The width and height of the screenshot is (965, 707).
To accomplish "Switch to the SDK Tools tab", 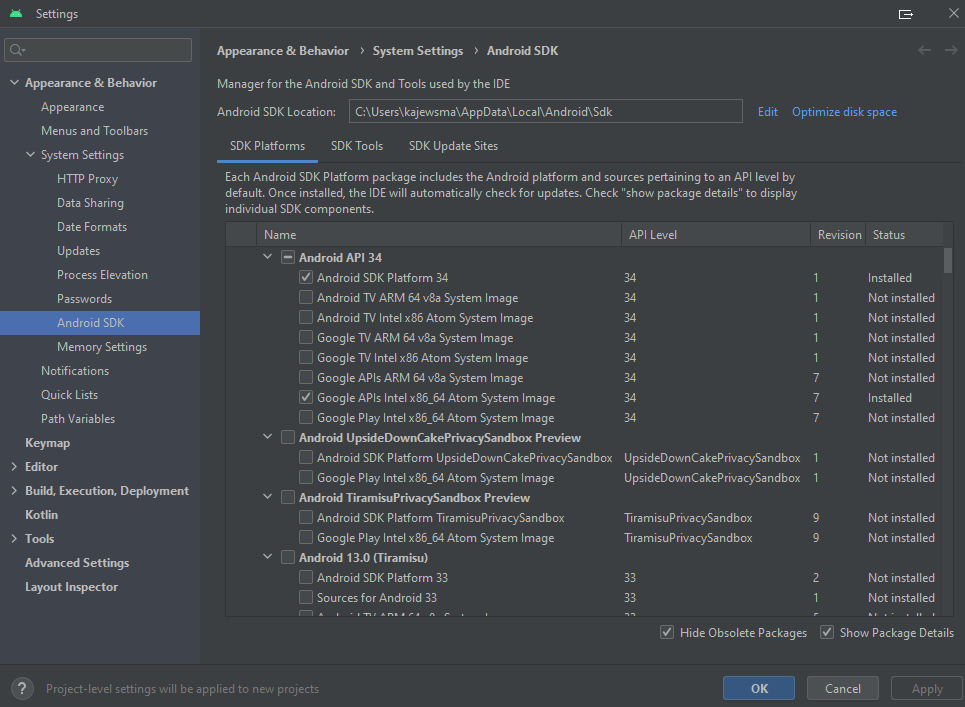I will coord(357,146).
